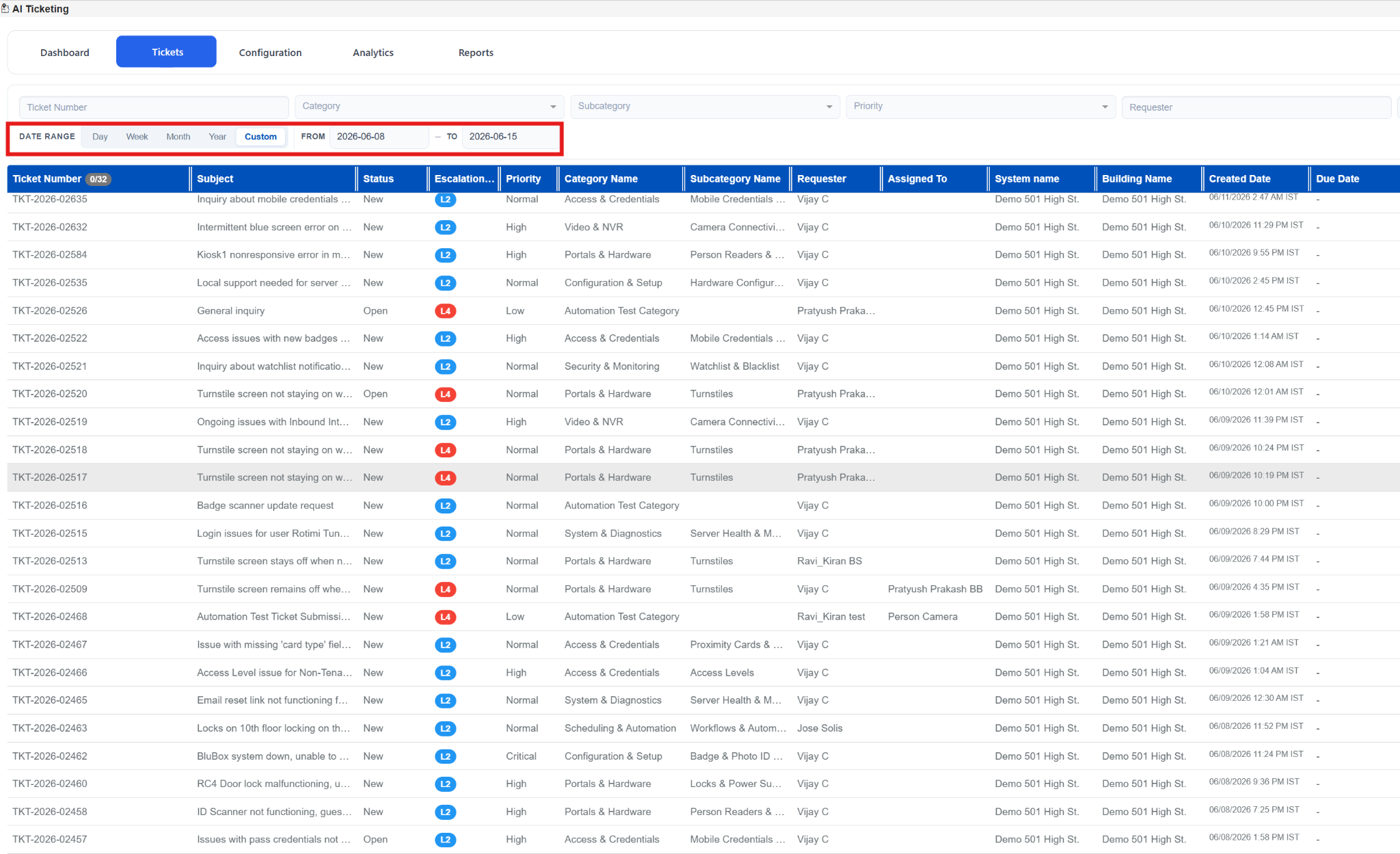Image resolution: width=1400 pixels, height=854 pixels.
Task: Click L2 badge on TKT-2026-02535 row
Action: (x=445, y=283)
